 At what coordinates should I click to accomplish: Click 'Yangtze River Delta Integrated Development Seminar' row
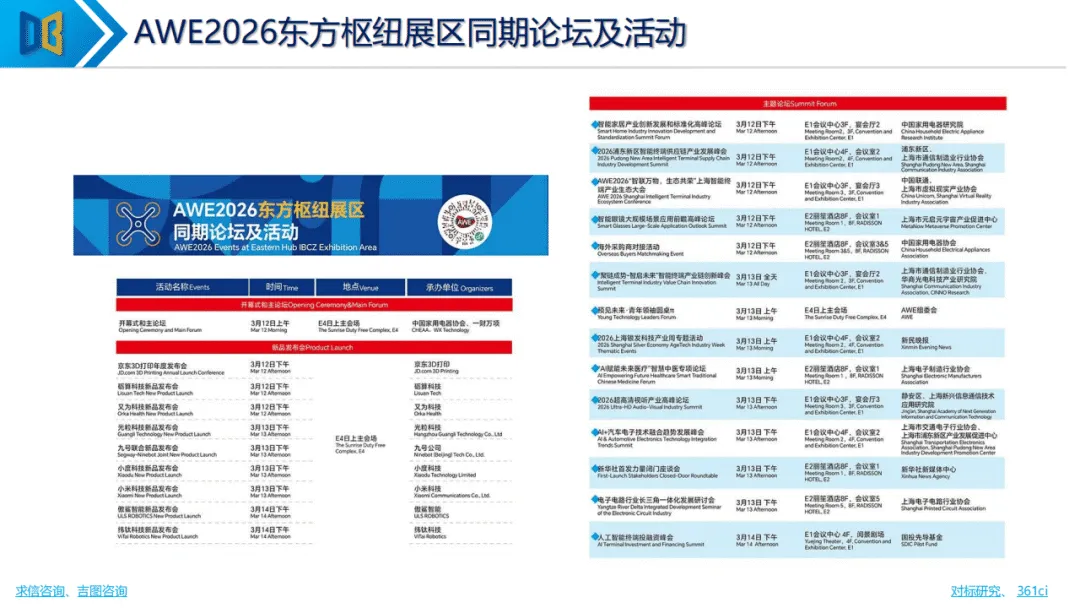[x=798, y=505]
